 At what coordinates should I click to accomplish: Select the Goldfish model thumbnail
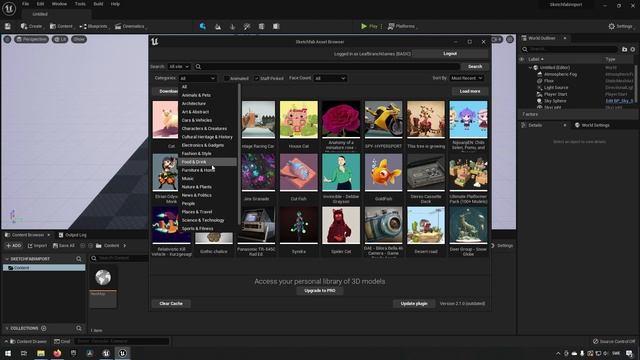[383, 172]
